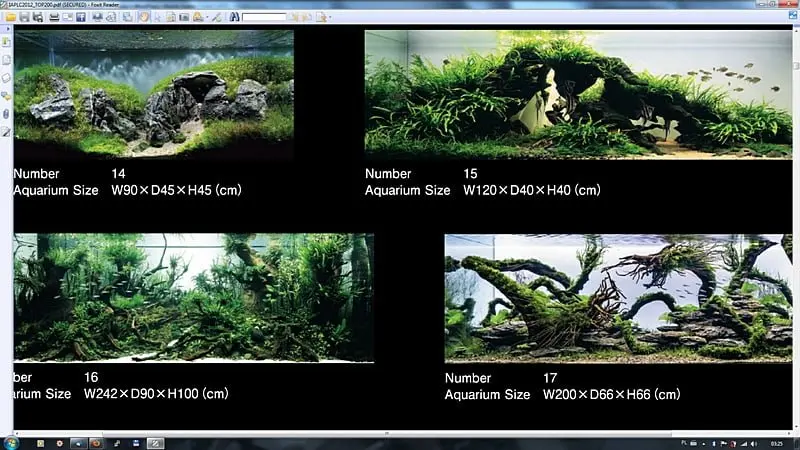Click the aquarium image Number 15
Image resolution: width=800 pixels, height=450 pixels.
point(579,94)
